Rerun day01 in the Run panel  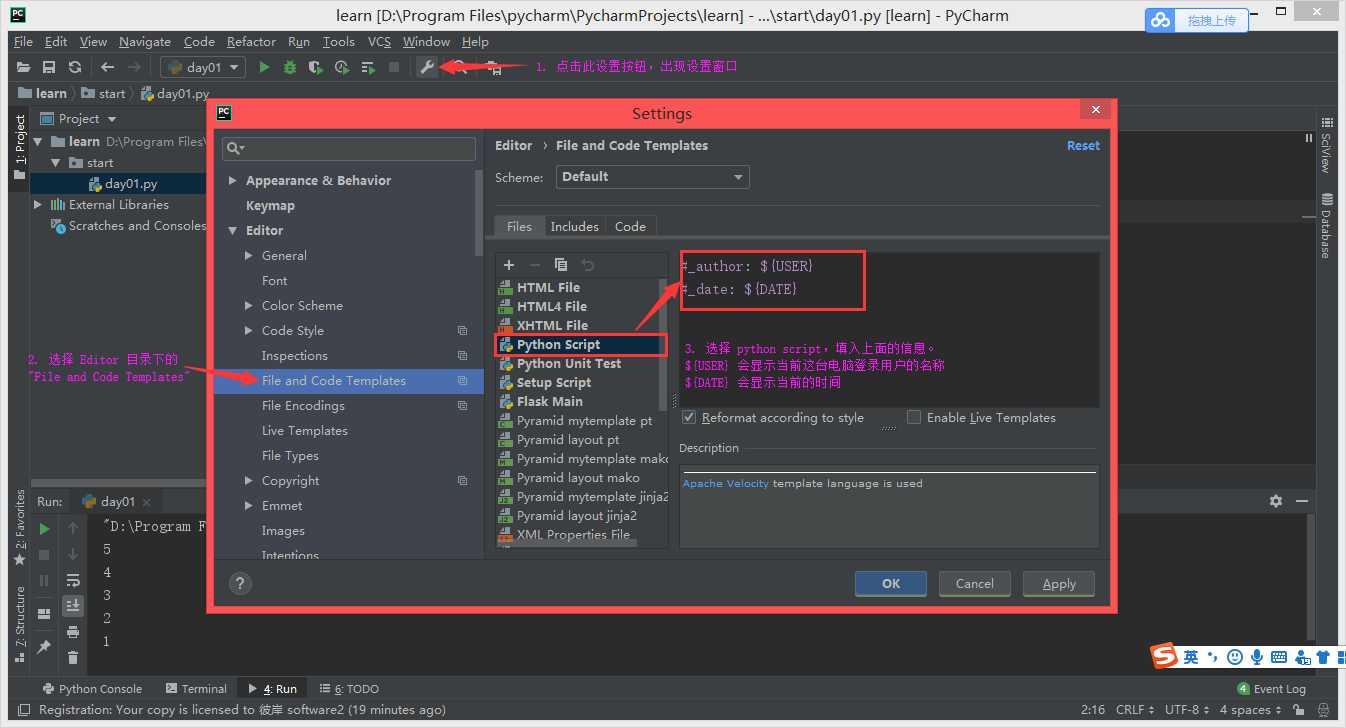pos(44,528)
